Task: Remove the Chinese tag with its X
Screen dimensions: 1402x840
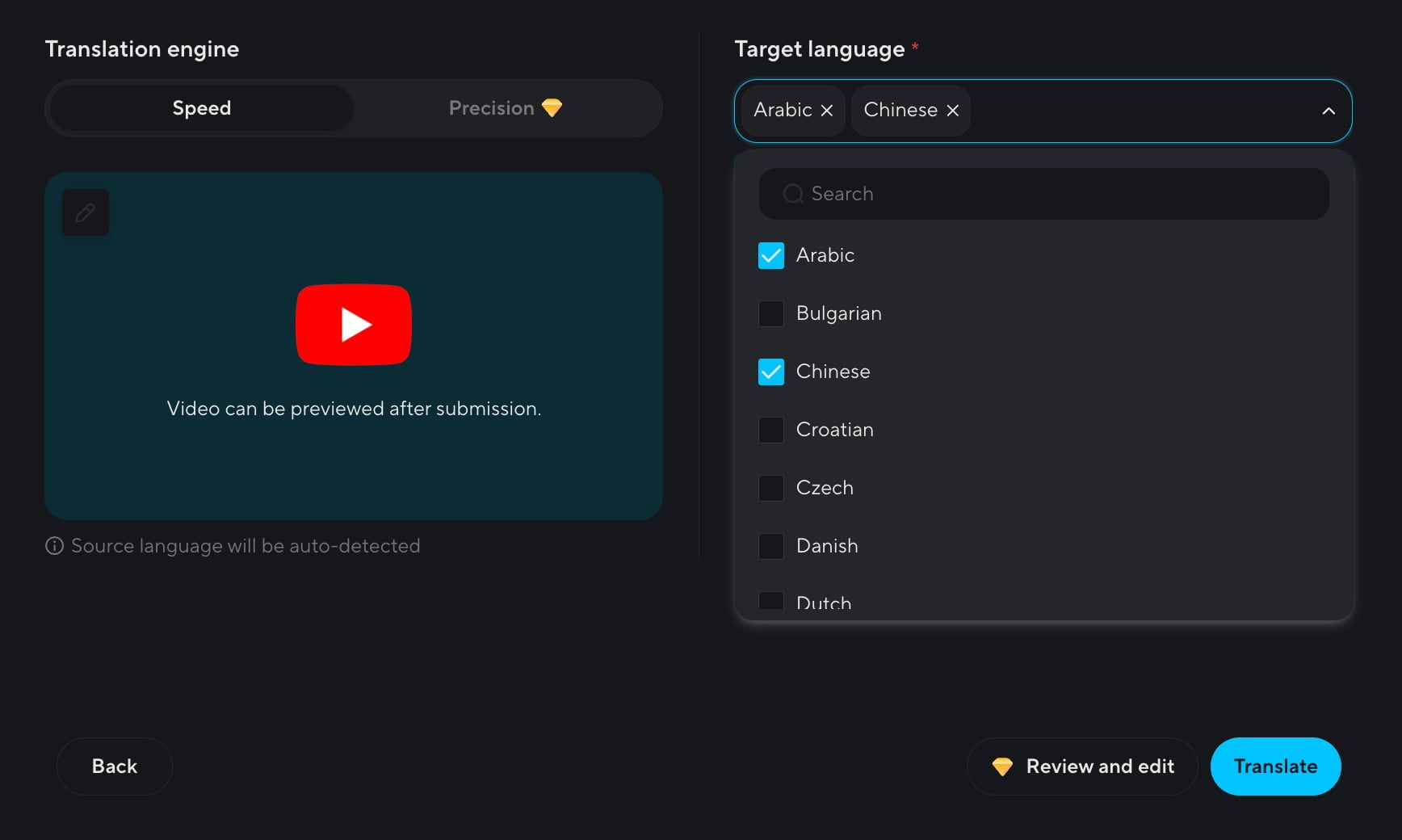Action: (952, 111)
